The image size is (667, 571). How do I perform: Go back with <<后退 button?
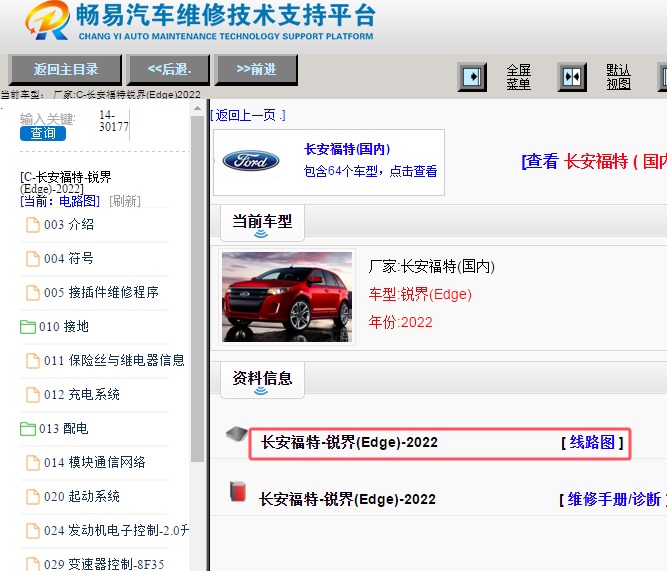click(169, 69)
